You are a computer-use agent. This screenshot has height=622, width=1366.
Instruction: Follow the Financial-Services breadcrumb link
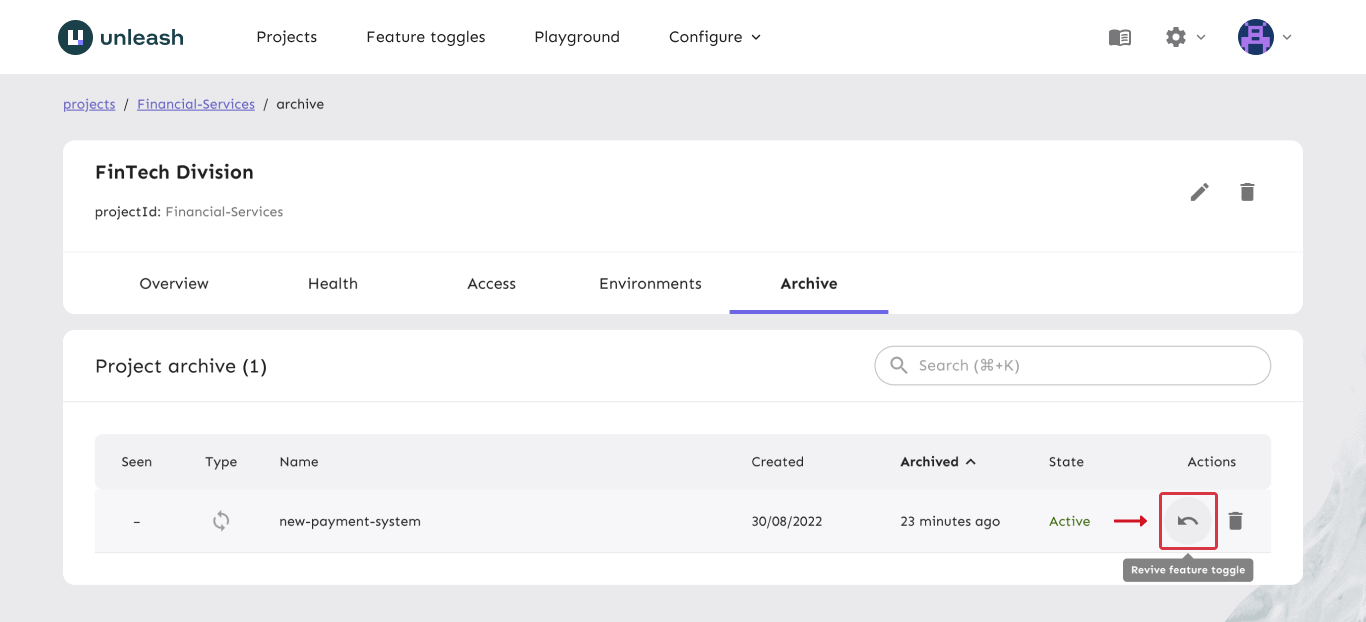(196, 104)
